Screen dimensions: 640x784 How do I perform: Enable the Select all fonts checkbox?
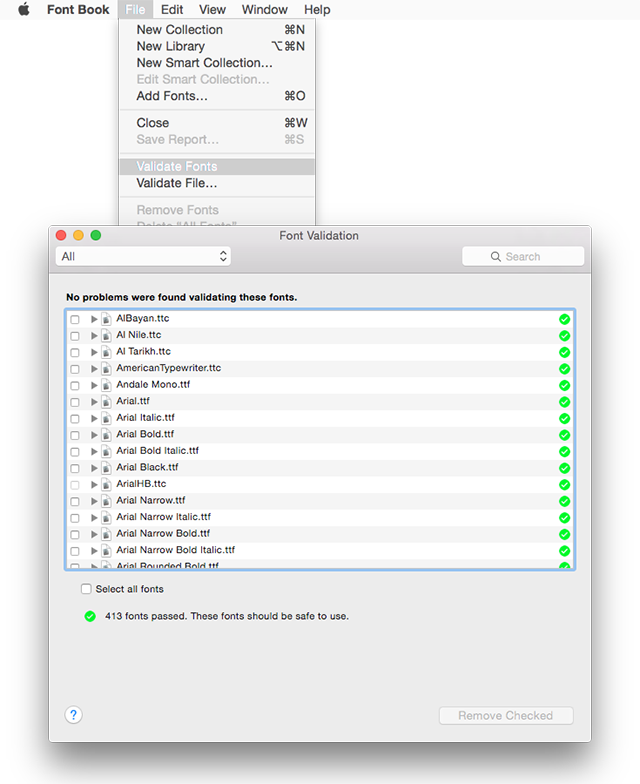86,589
